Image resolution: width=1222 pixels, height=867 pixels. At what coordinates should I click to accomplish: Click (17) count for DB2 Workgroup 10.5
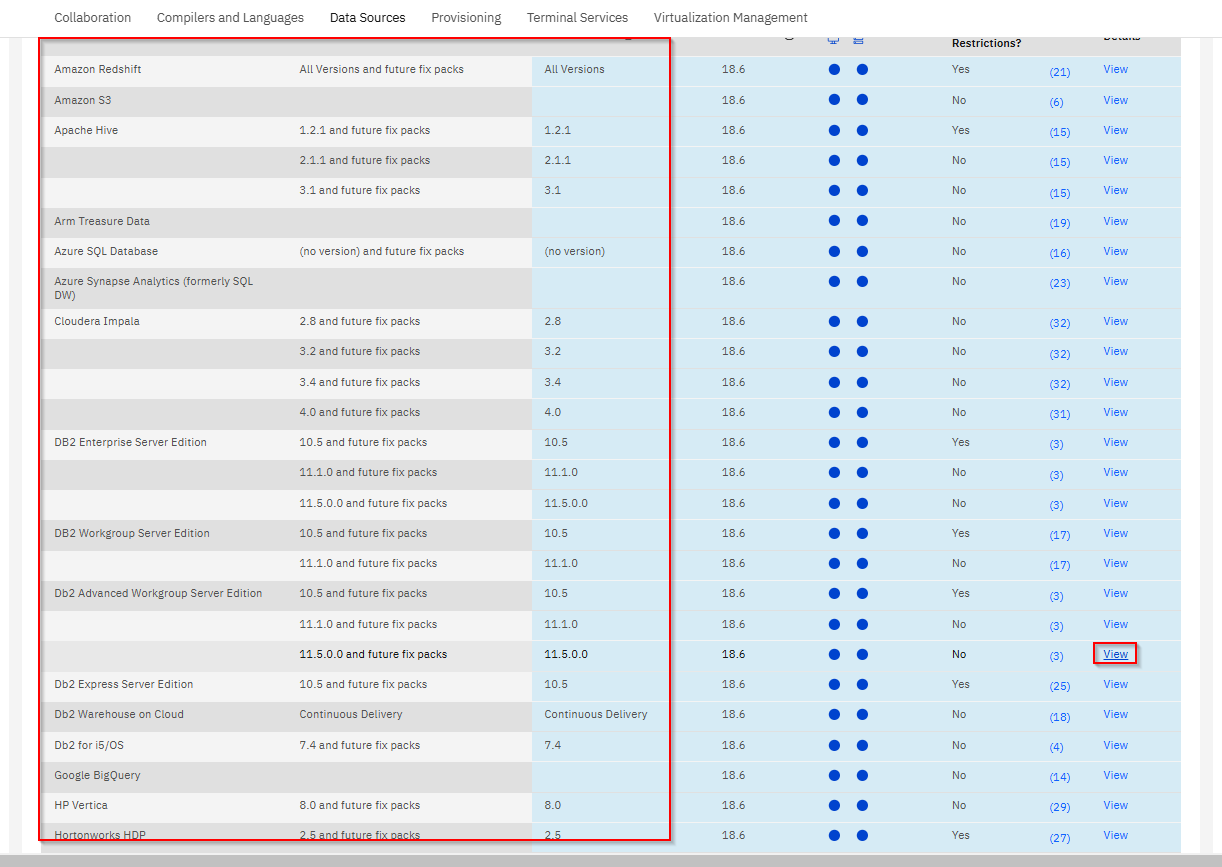point(1060,535)
